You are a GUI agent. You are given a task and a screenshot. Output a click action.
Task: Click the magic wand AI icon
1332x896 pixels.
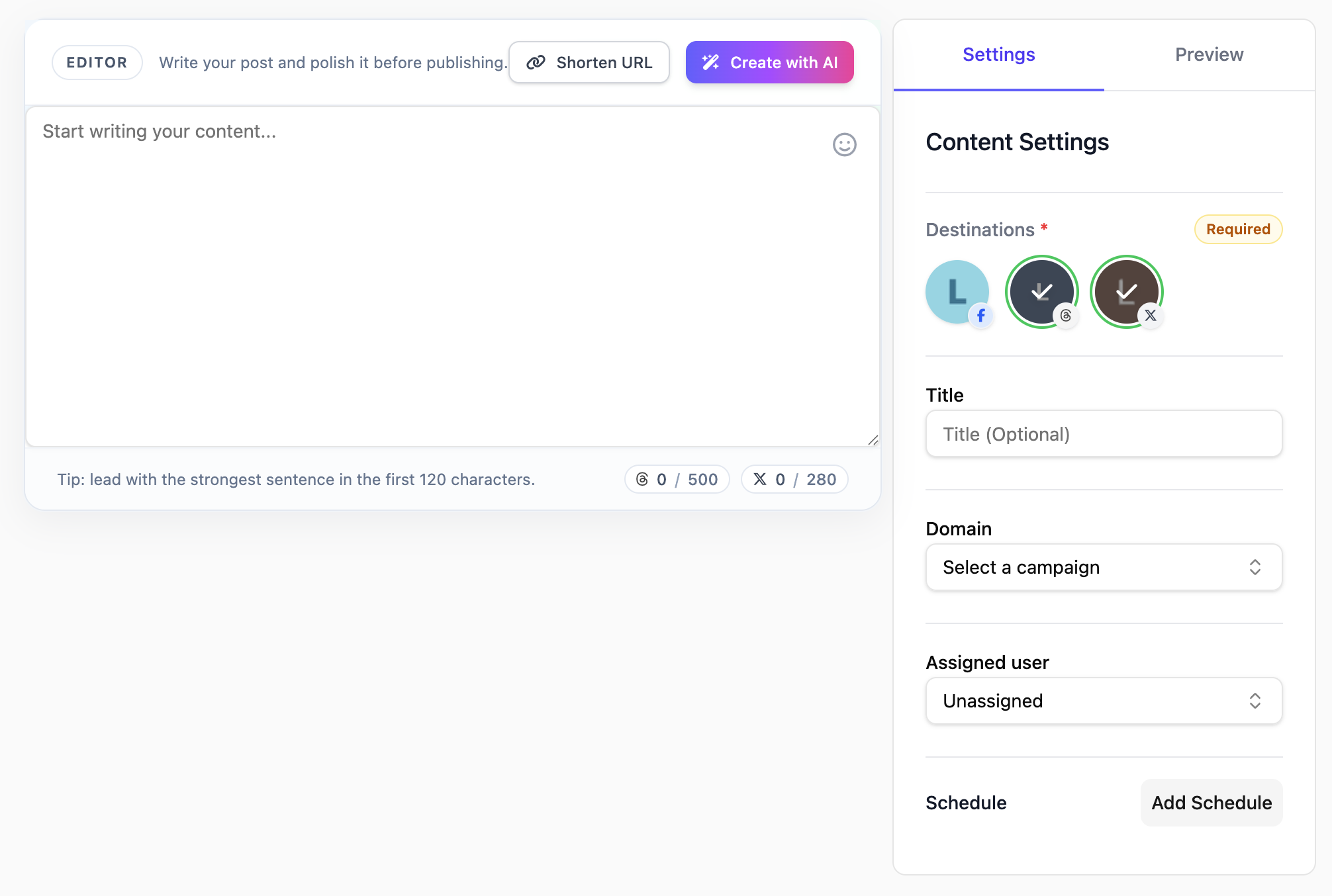(710, 63)
